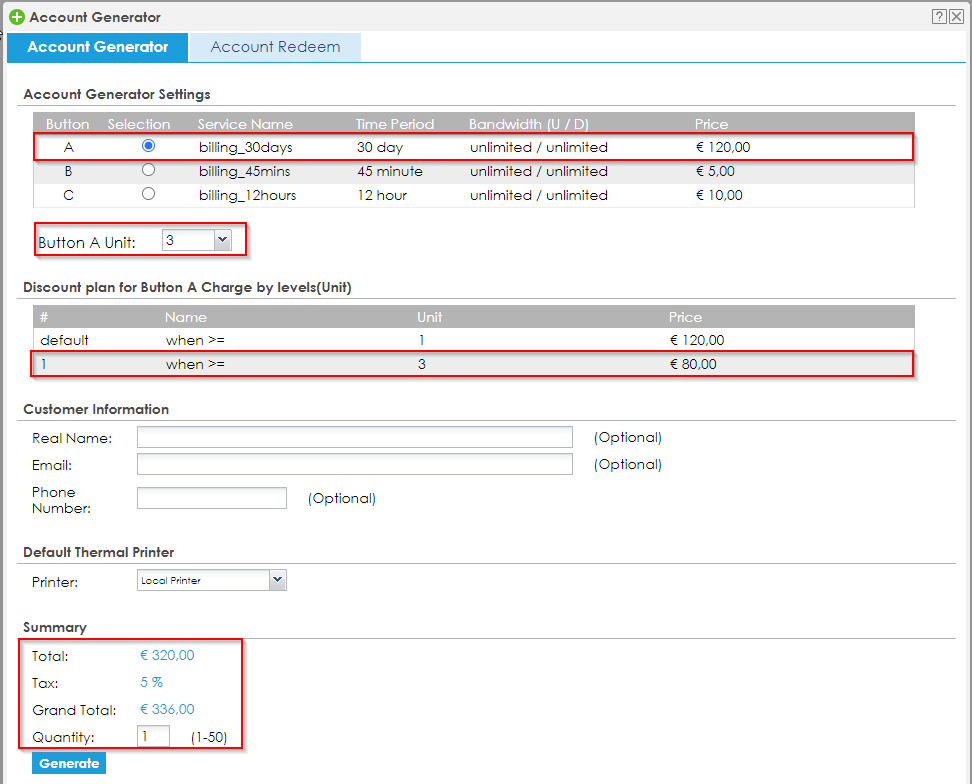The image size is (972, 784).
Task: Click the Price header in discount plan table
Action: [x=685, y=317]
